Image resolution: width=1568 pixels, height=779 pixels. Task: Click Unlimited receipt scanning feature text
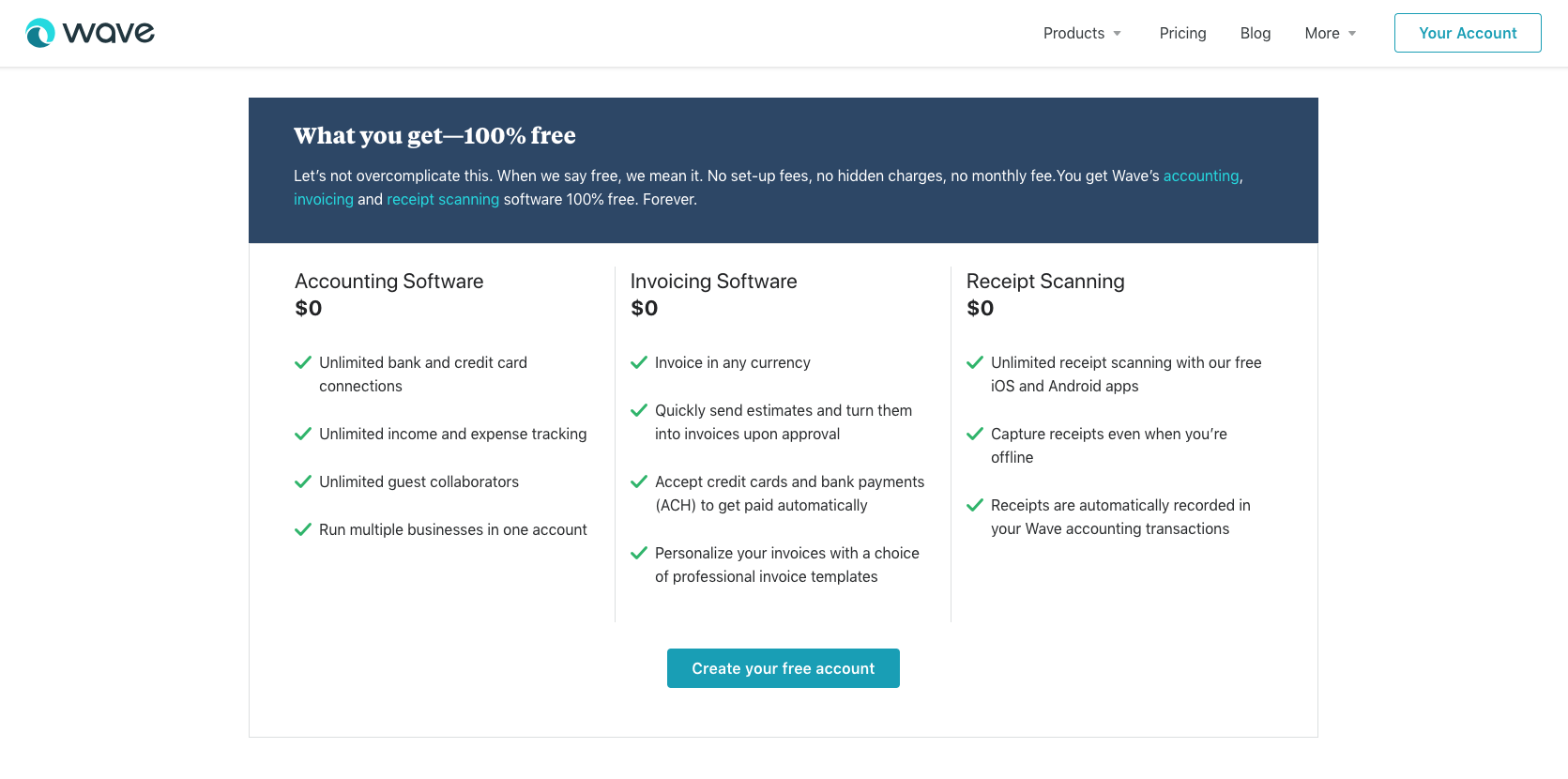point(1126,374)
